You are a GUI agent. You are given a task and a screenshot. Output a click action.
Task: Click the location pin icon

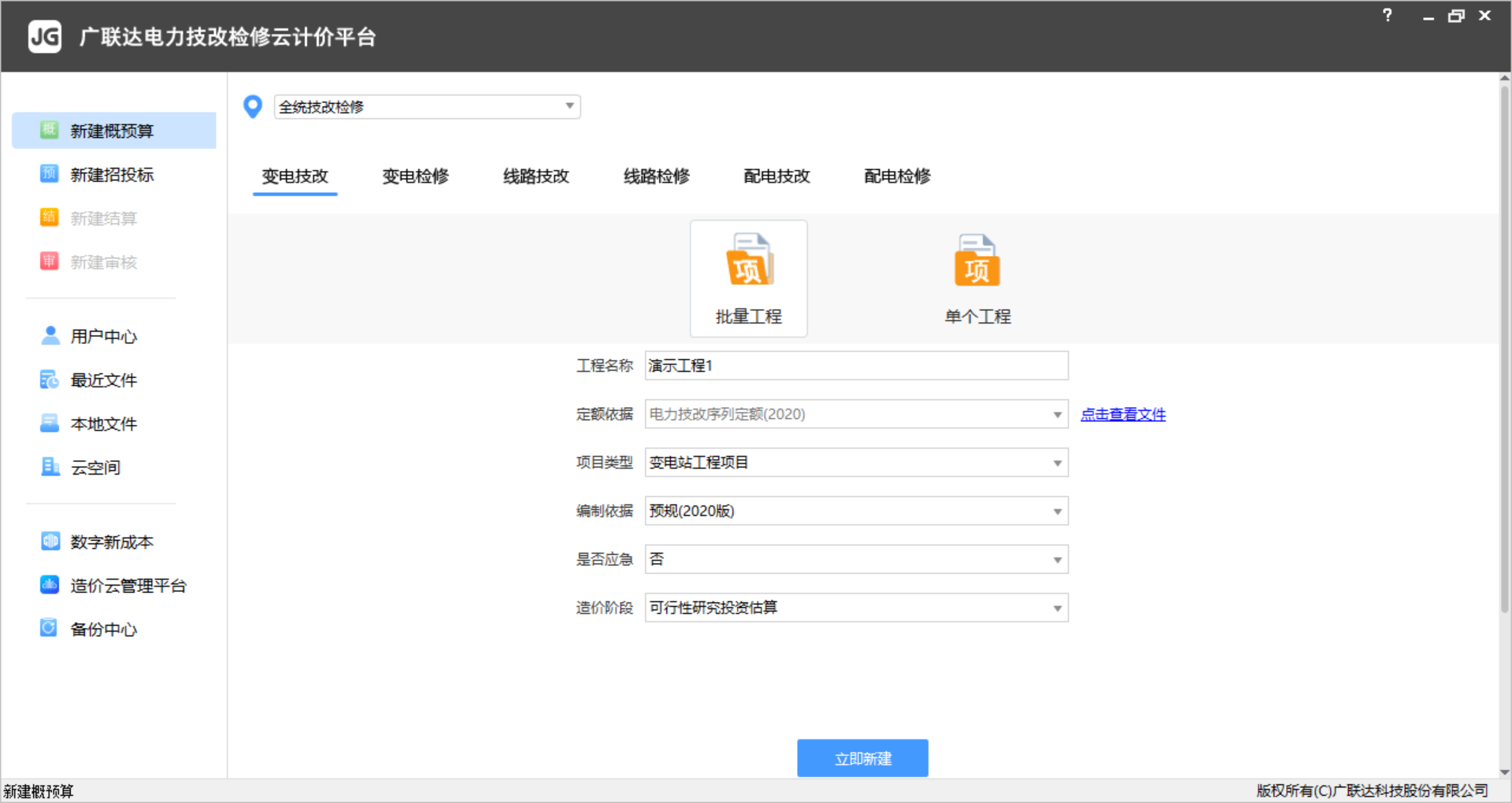click(x=253, y=106)
